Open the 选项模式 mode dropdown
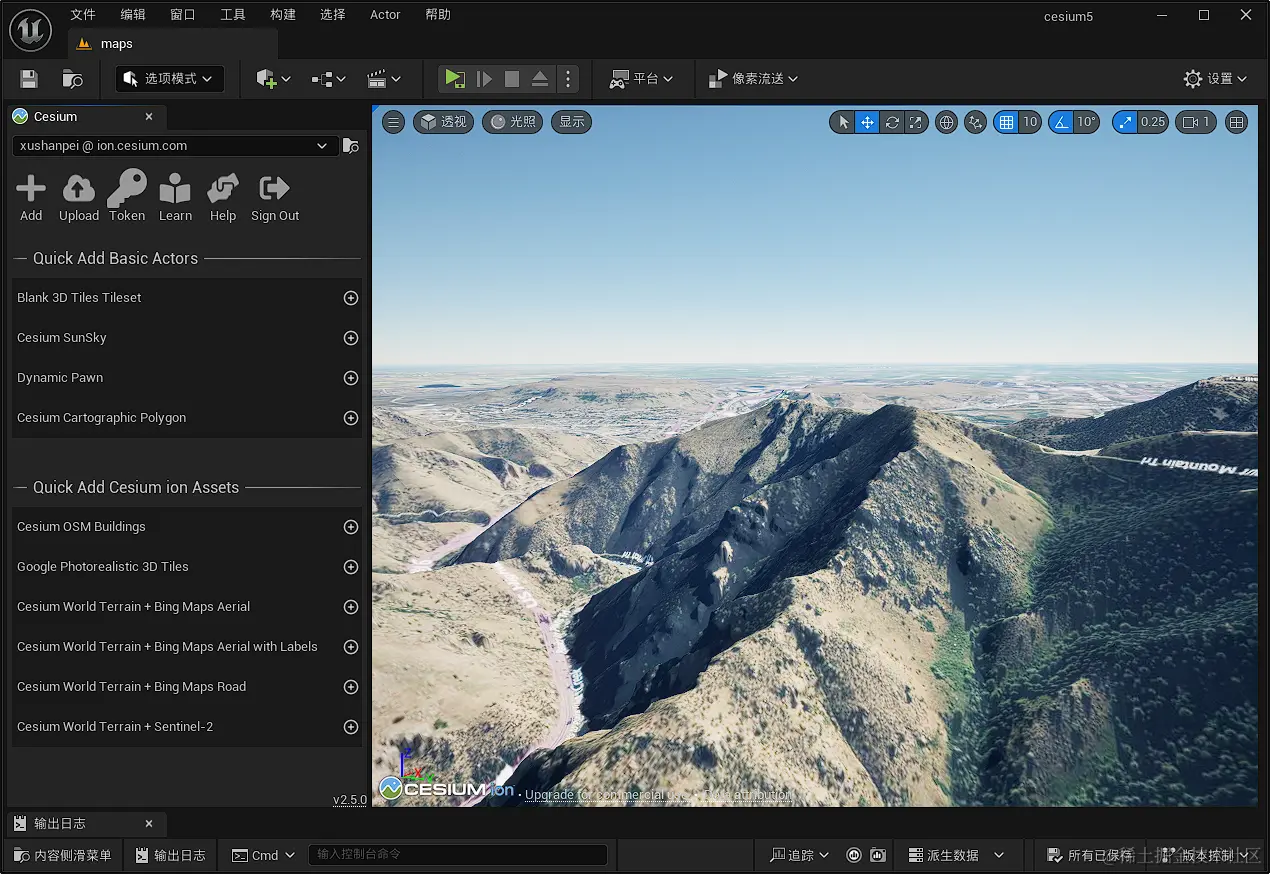The image size is (1270, 874). pyautogui.click(x=169, y=79)
